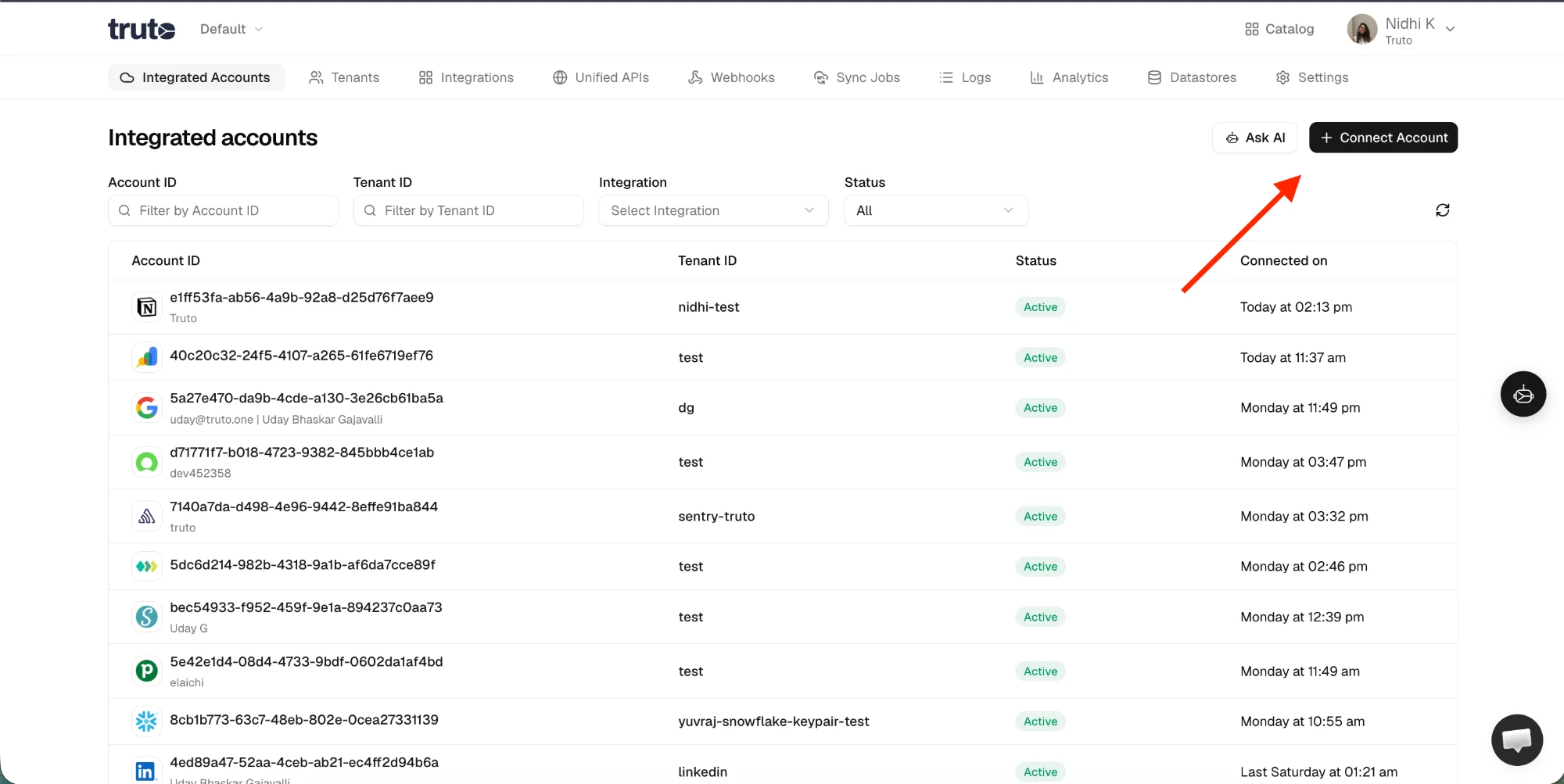
Task: Click the nidhi-test tenant ID
Action: click(x=708, y=307)
